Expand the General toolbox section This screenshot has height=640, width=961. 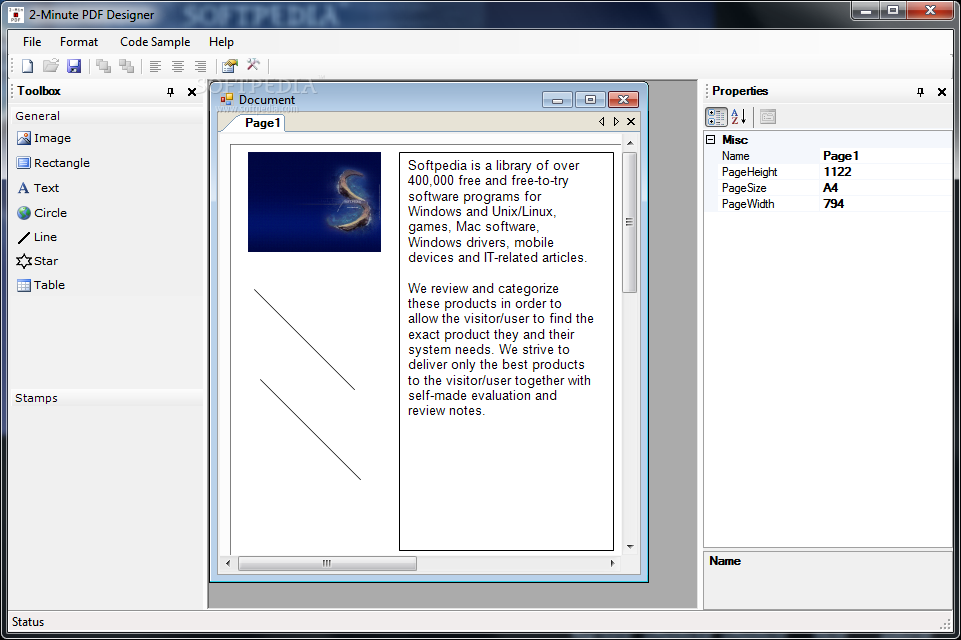107,116
